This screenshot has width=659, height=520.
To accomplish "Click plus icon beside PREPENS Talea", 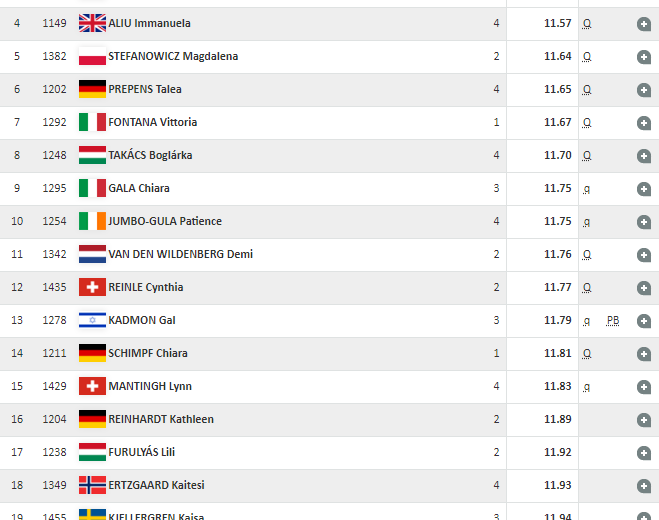I will 643,89.
